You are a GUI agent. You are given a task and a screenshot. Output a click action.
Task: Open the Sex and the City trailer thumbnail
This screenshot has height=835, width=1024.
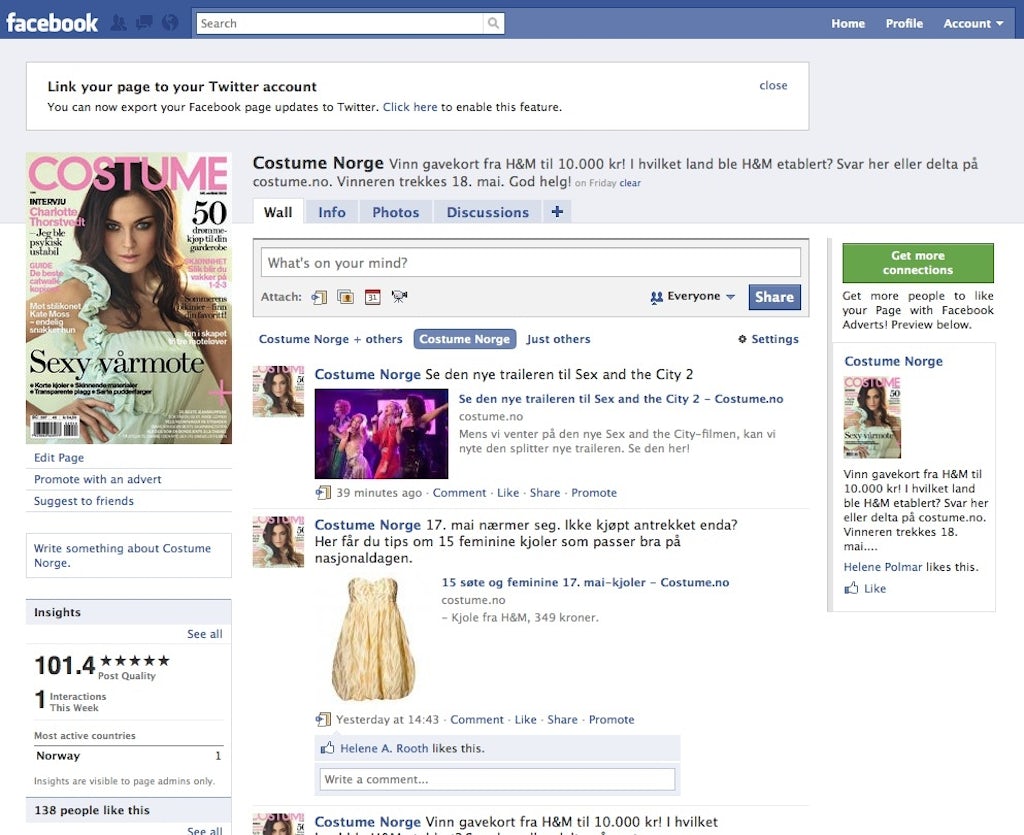tap(381, 433)
